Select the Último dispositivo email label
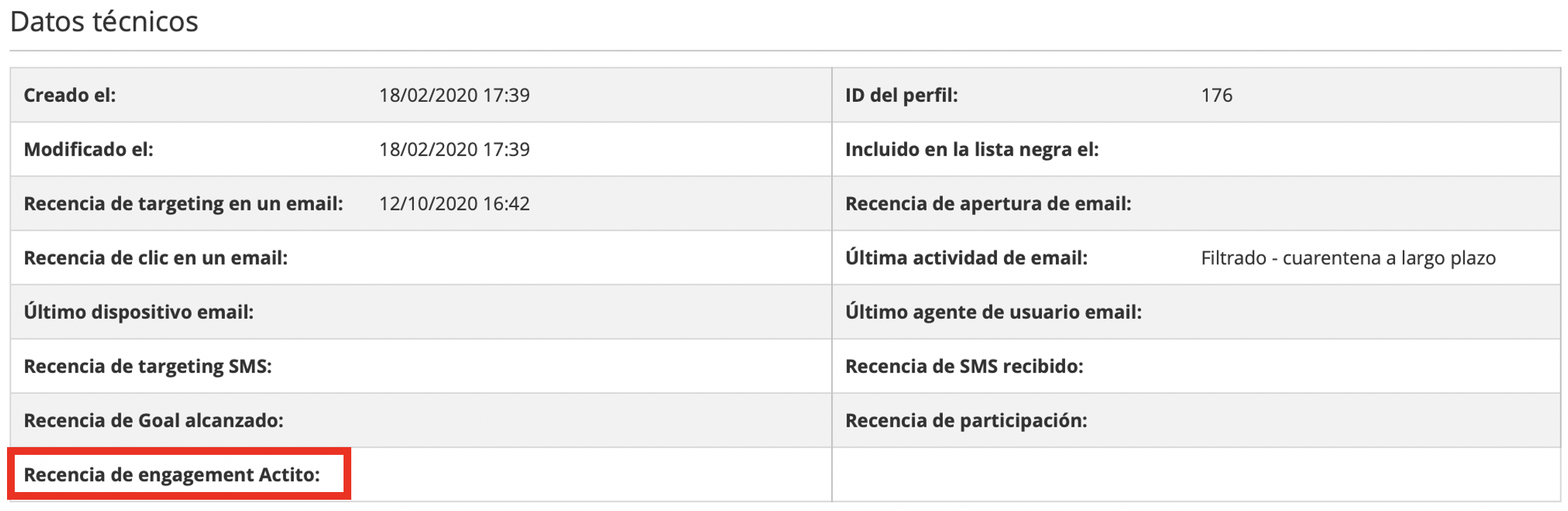This screenshot has height=511, width=1568. 138,312
